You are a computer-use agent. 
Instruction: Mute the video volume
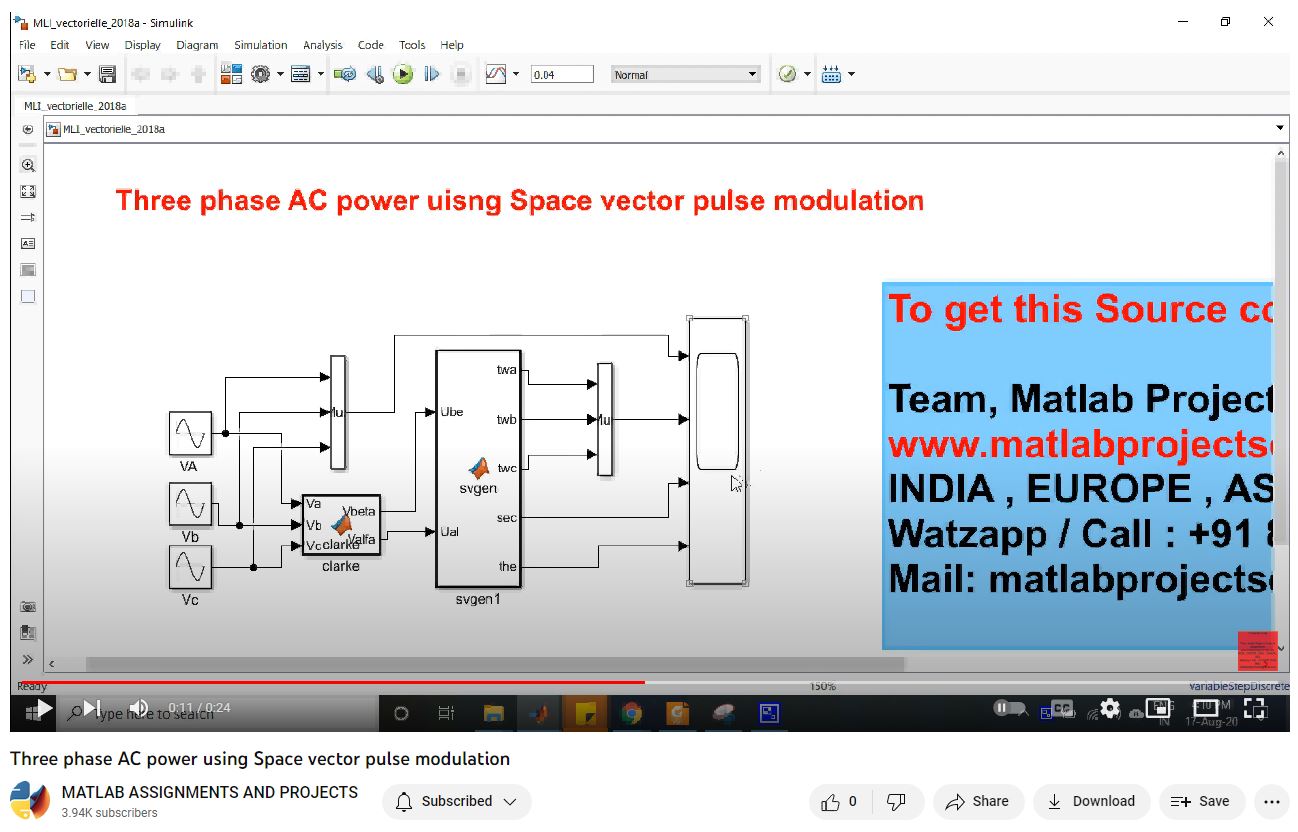(x=139, y=709)
